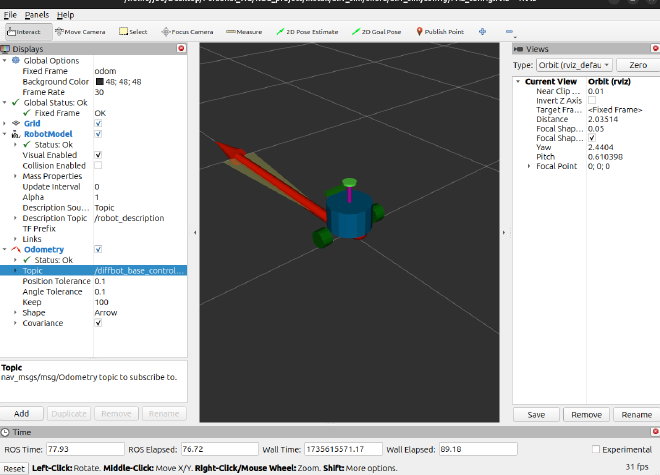This screenshot has width=660, height=475.
Task: Select the Interact tool
Action: (x=29, y=32)
